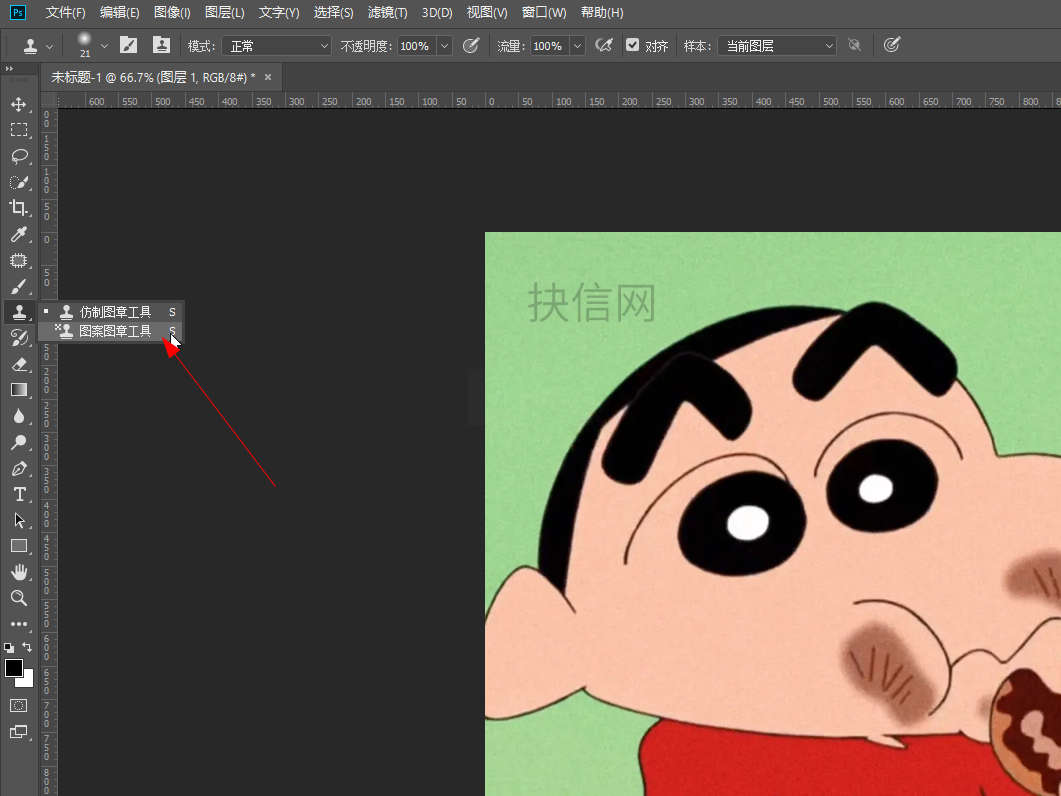This screenshot has width=1061, height=796.
Task: Select the Clone Stamp tool in toolbar
Action: (19, 312)
